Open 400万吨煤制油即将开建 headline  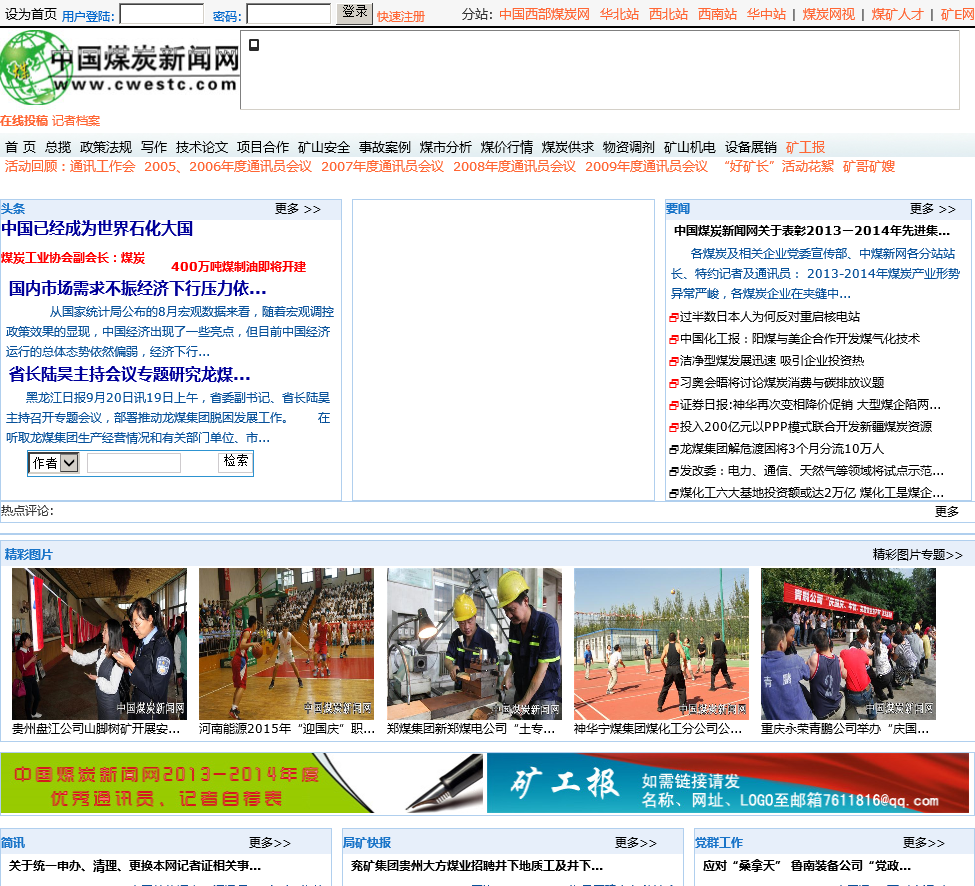(238, 267)
